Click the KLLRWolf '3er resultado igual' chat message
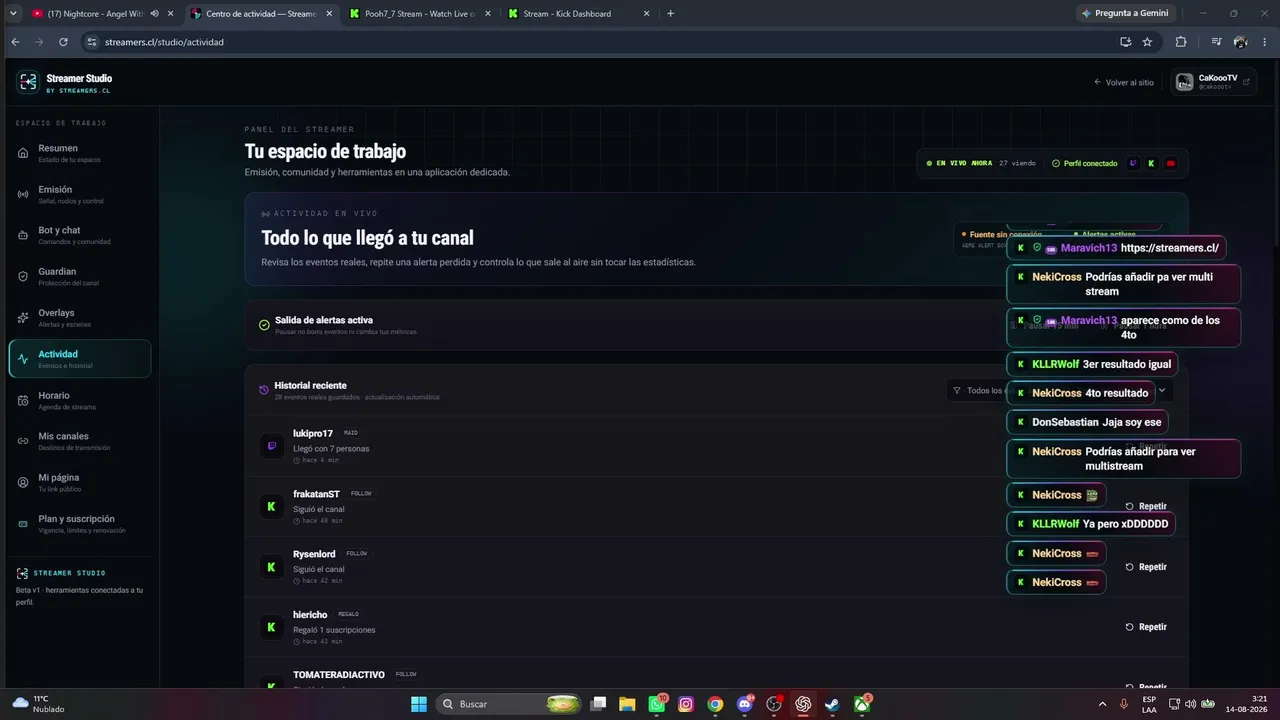 [1092, 364]
